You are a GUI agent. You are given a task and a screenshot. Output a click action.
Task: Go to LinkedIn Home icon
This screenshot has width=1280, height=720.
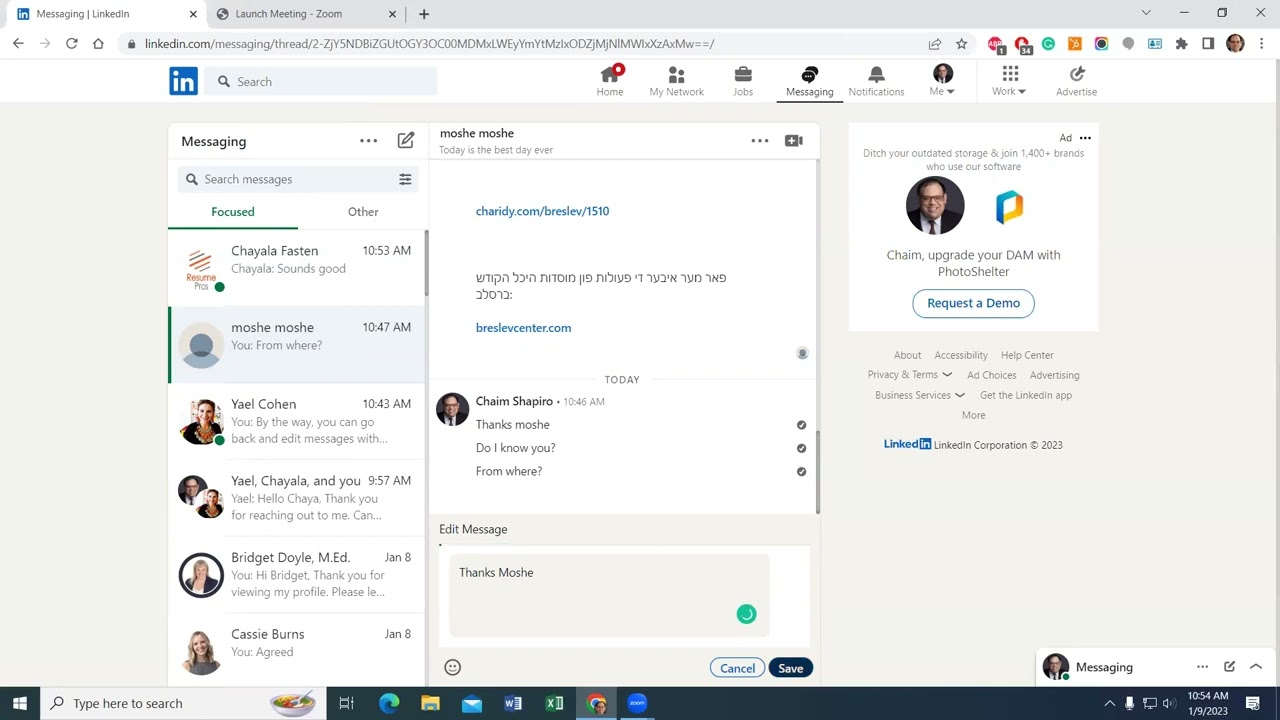point(610,81)
